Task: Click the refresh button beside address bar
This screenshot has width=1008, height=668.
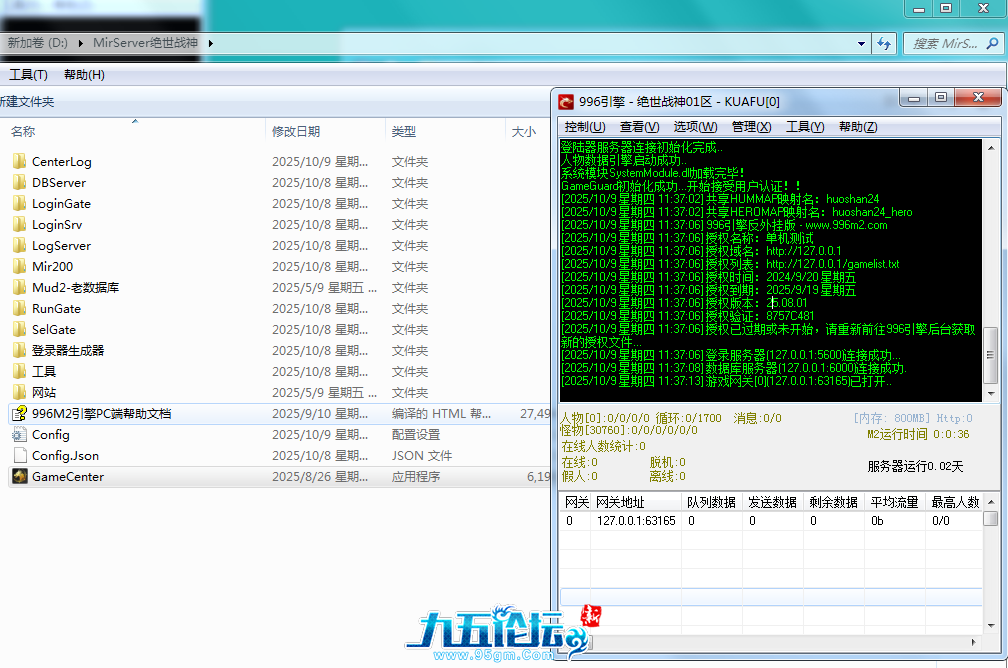Action: tap(883, 44)
